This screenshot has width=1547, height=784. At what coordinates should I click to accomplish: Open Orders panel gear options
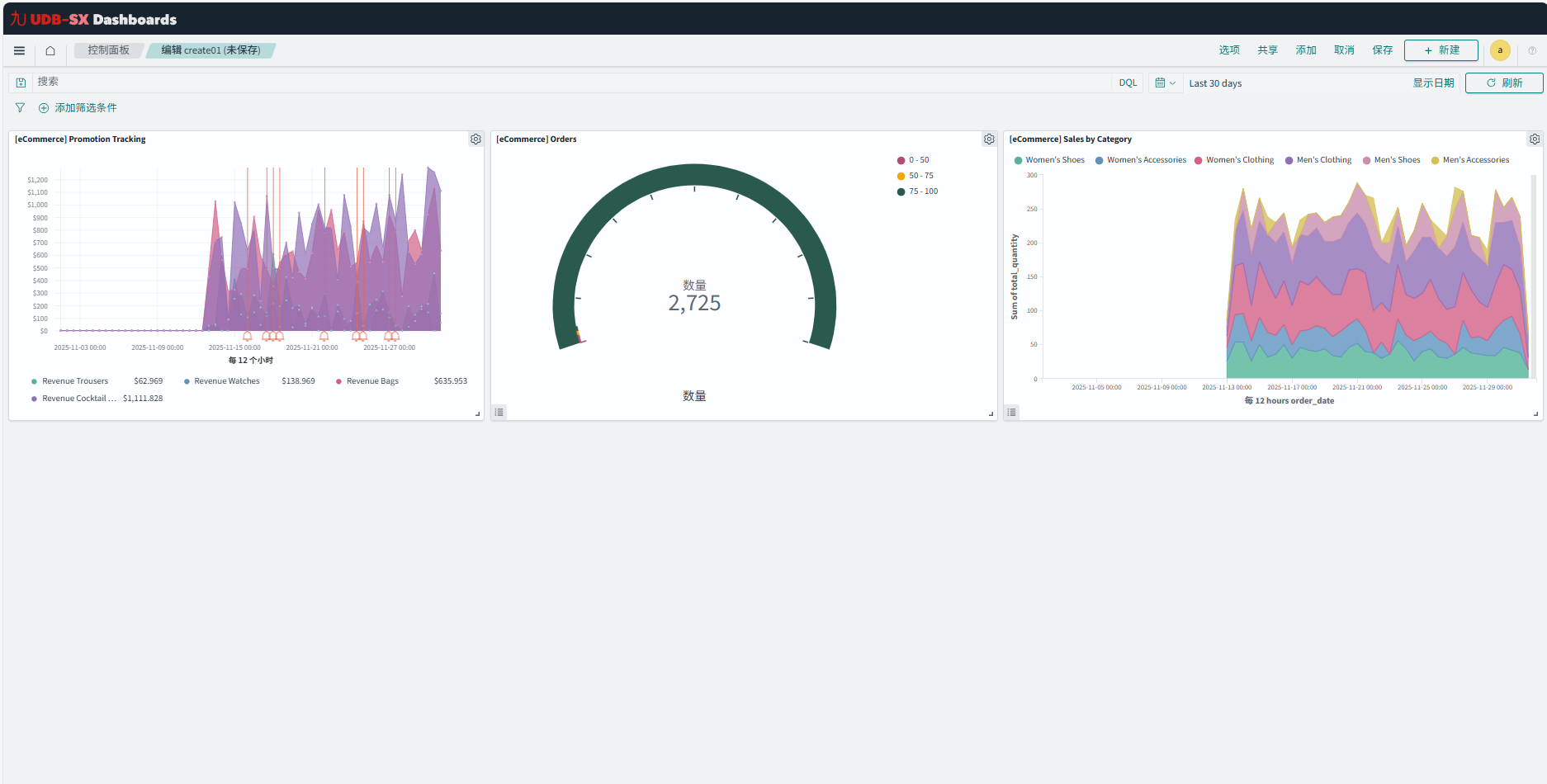pyautogui.click(x=989, y=139)
